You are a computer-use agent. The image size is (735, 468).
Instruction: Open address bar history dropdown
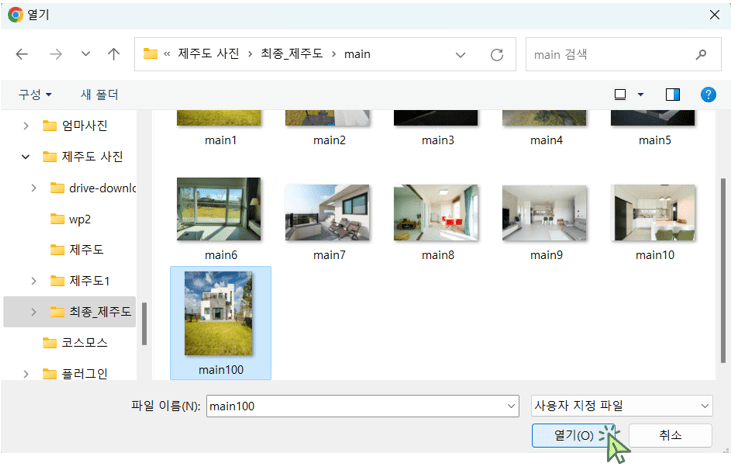(460, 55)
